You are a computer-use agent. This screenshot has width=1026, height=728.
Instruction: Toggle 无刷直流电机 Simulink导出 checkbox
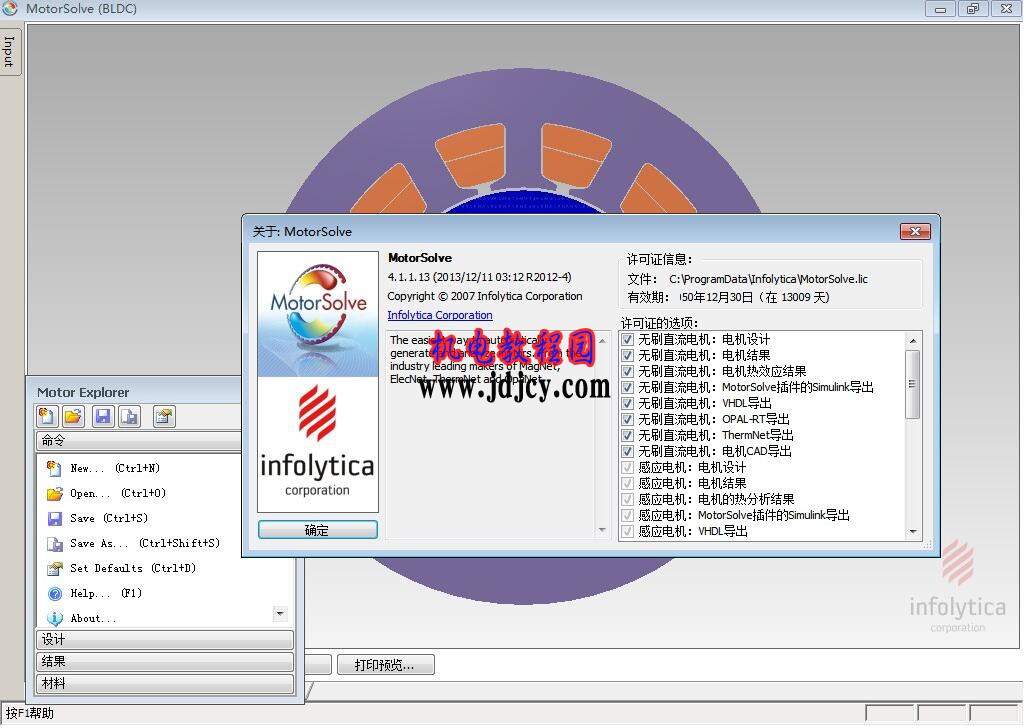[628, 387]
